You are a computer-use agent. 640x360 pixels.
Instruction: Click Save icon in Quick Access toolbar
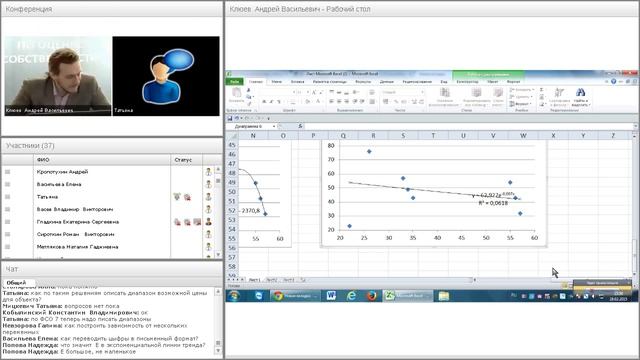(230, 118)
